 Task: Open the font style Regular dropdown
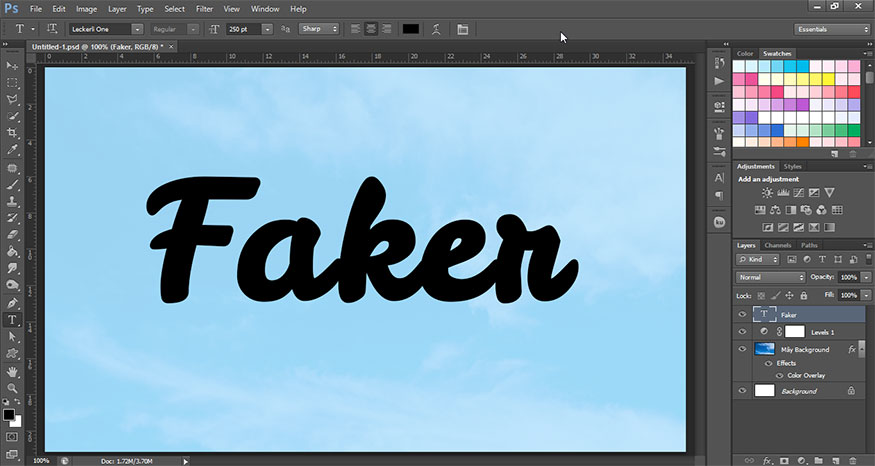[x=193, y=29]
